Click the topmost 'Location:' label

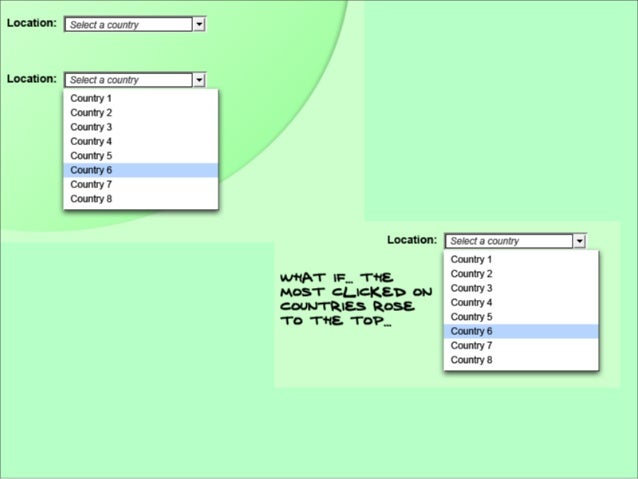click(32, 23)
